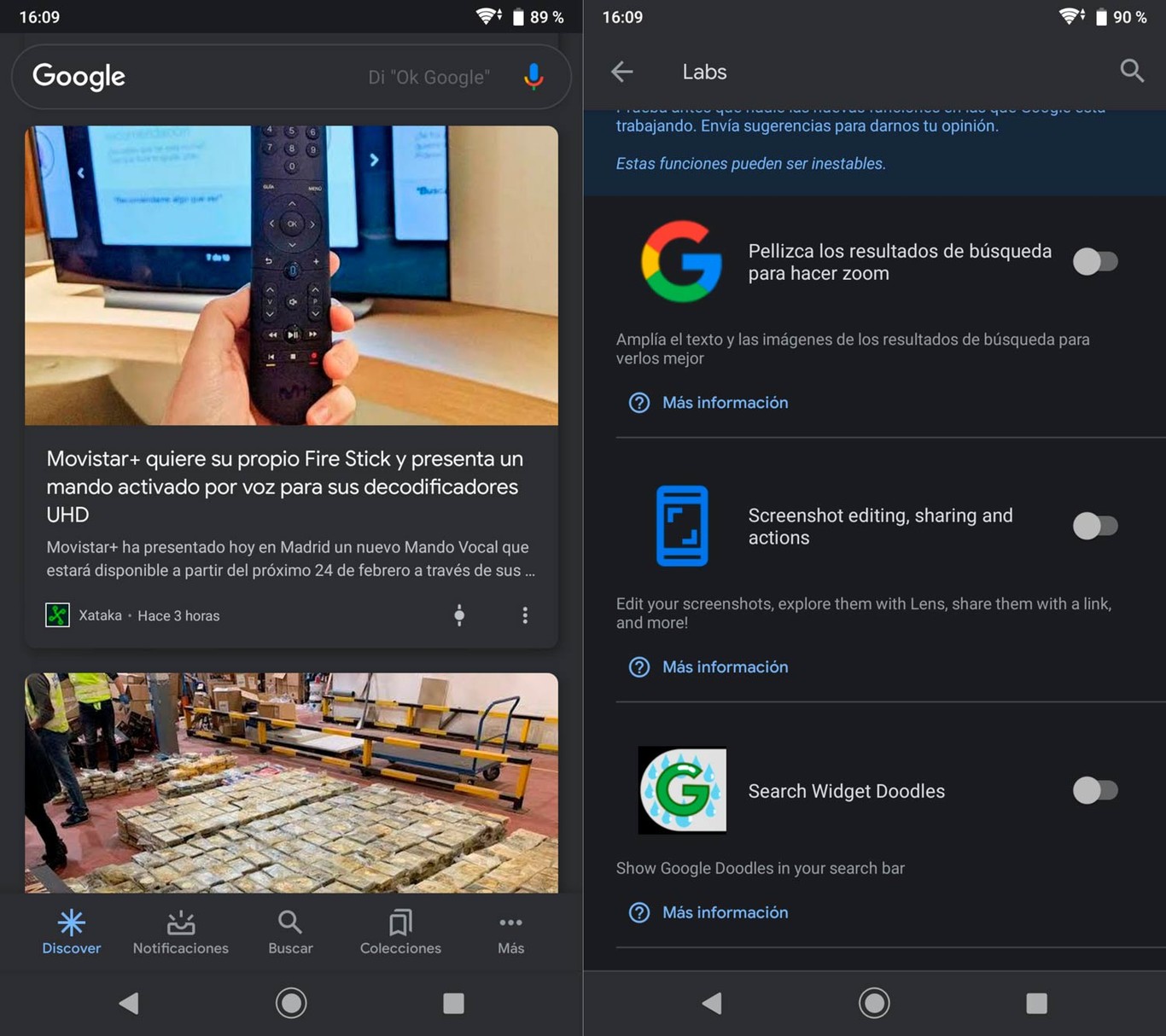
Task: Tap the feedback control icon on Xataka card
Action: pos(459,615)
